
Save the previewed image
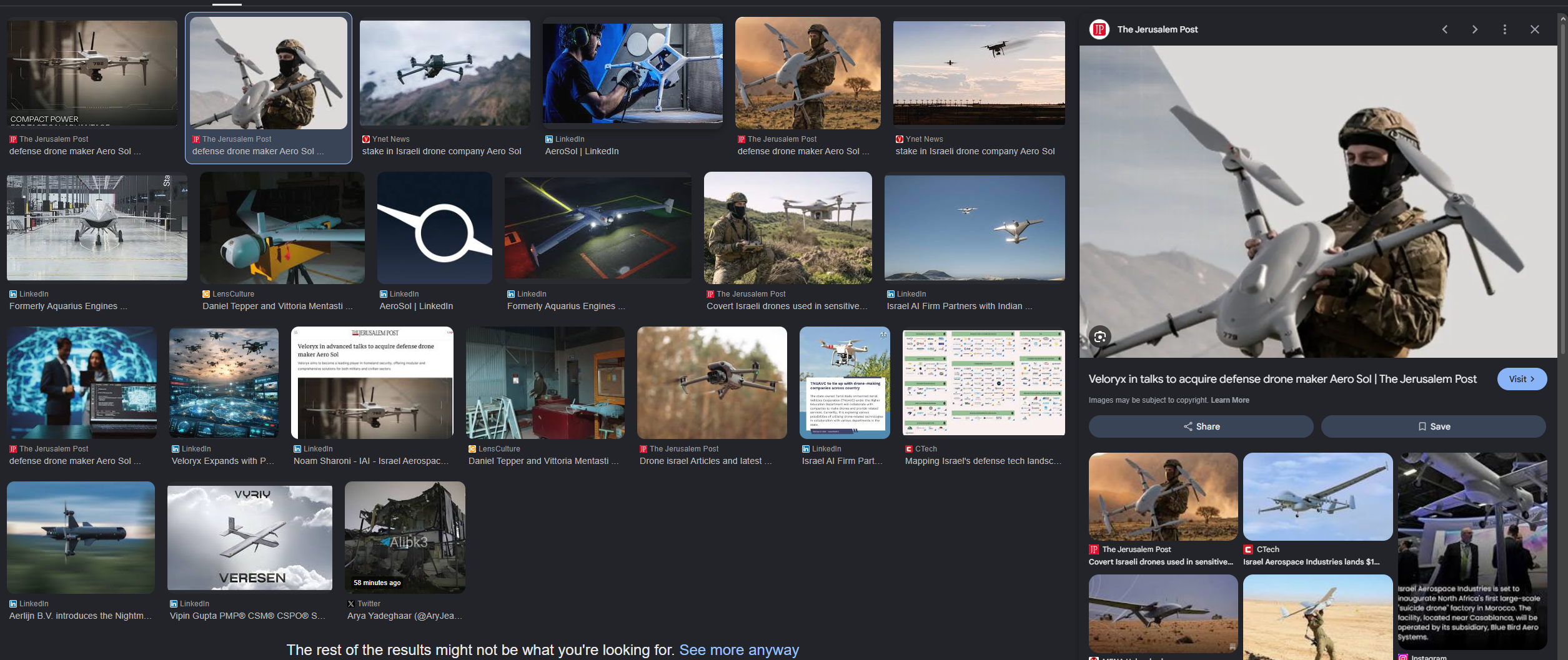[x=1433, y=426]
